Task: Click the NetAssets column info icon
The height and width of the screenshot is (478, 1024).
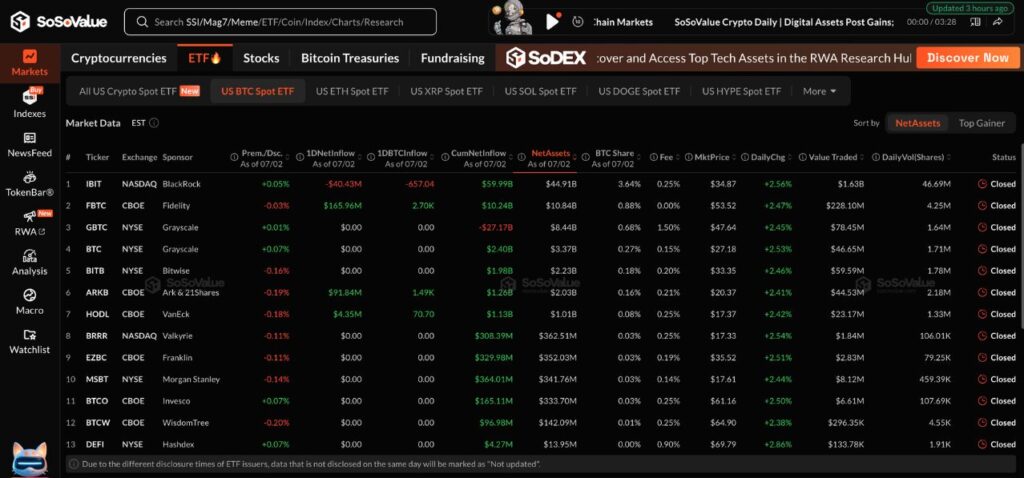Action: tap(521, 157)
